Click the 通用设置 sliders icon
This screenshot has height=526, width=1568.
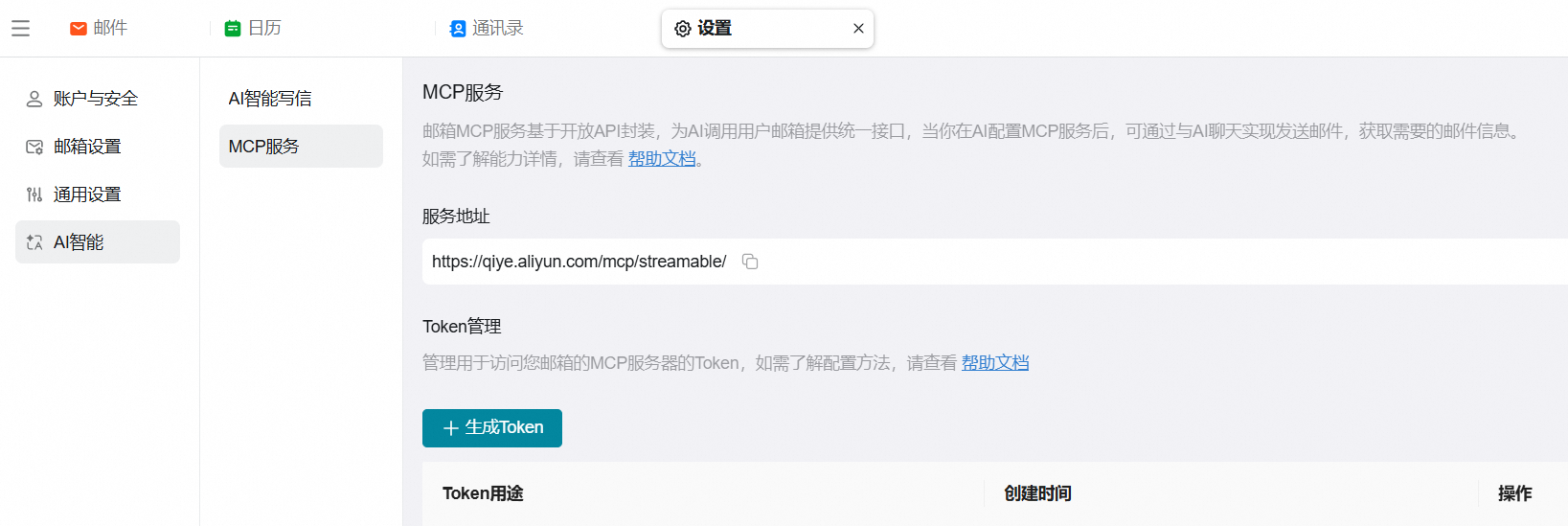point(34,194)
